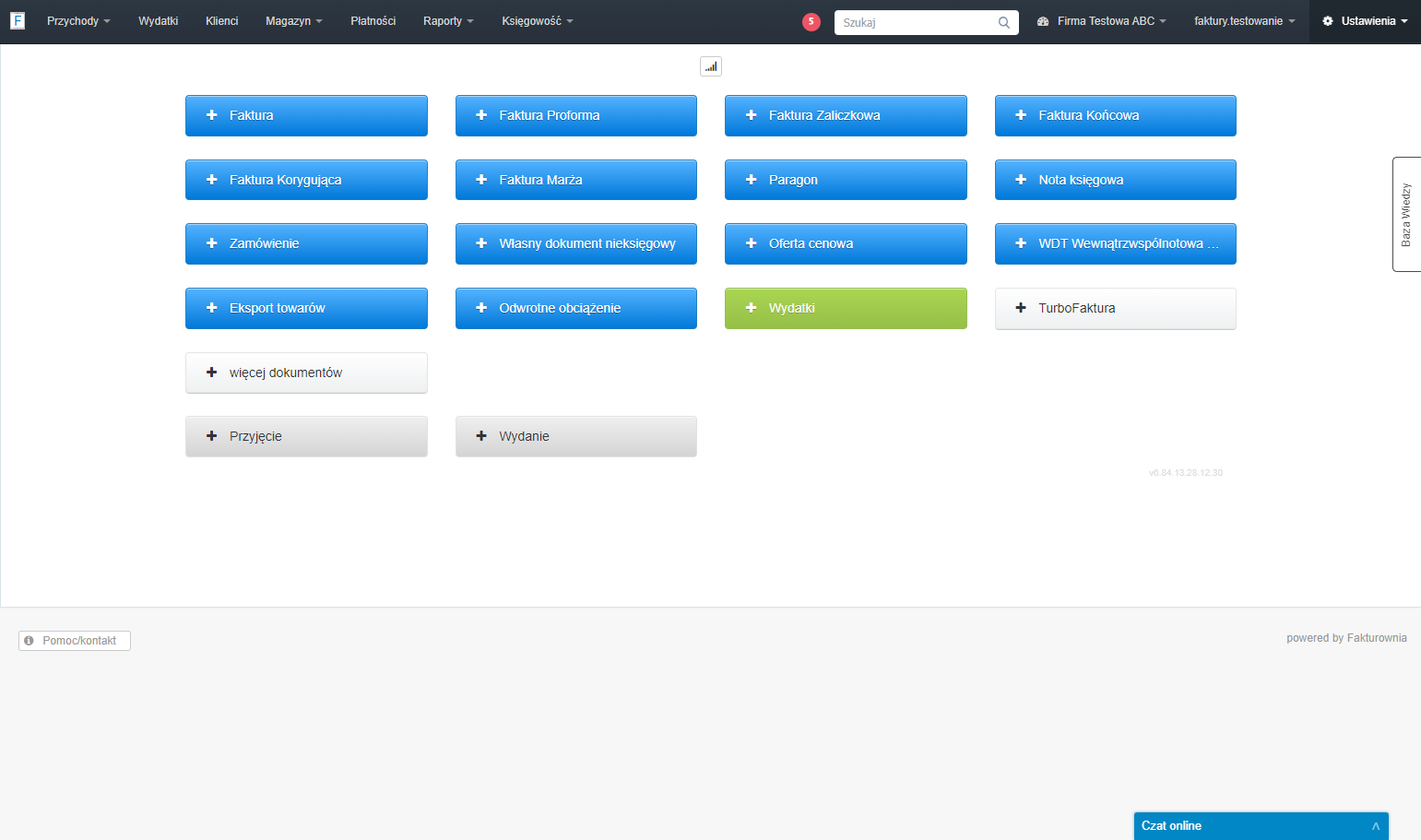Image resolution: width=1421 pixels, height=840 pixels.
Task: Create Eksport towarów document
Action: pyautogui.click(x=306, y=308)
